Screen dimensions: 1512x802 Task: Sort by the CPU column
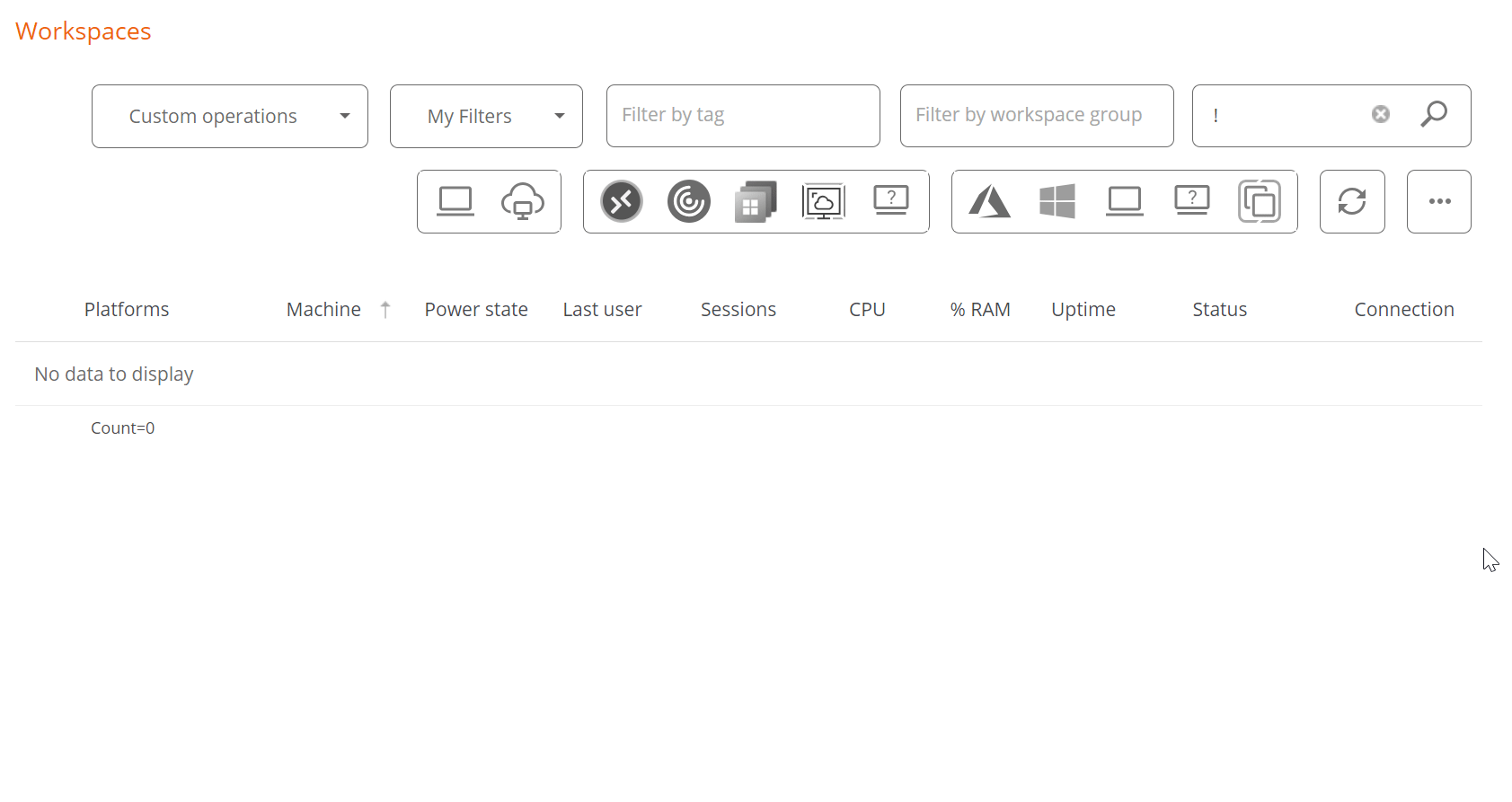click(x=867, y=309)
